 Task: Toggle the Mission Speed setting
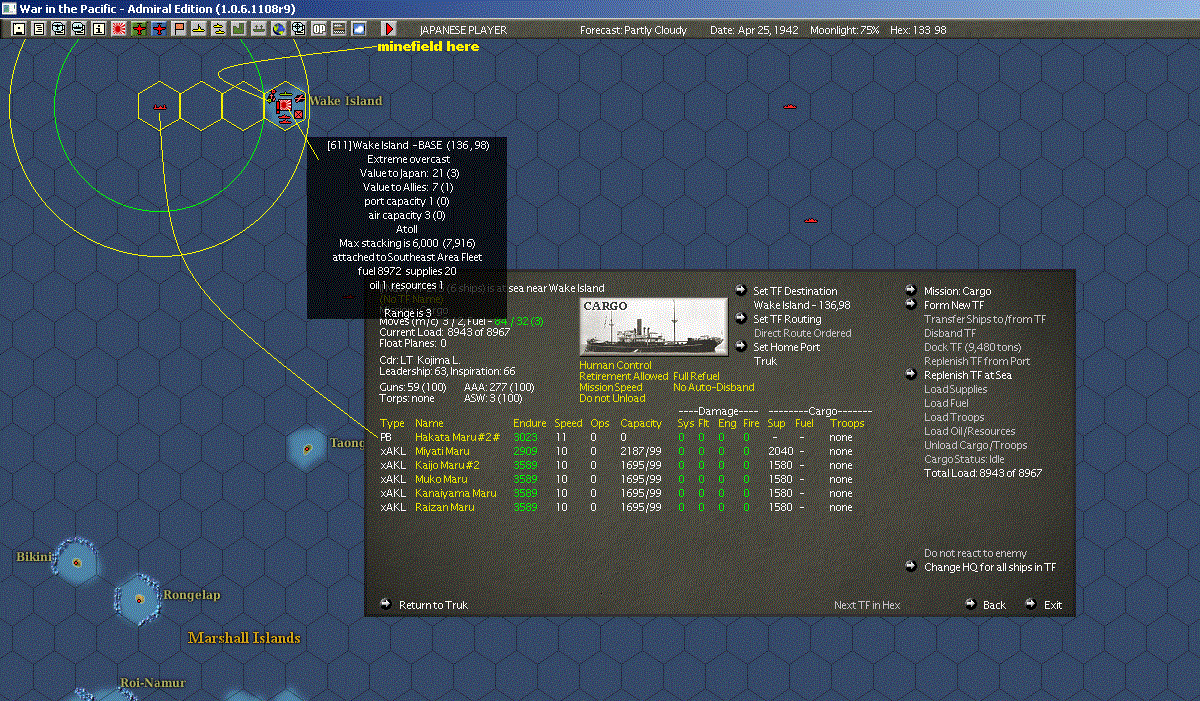click(611, 387)
